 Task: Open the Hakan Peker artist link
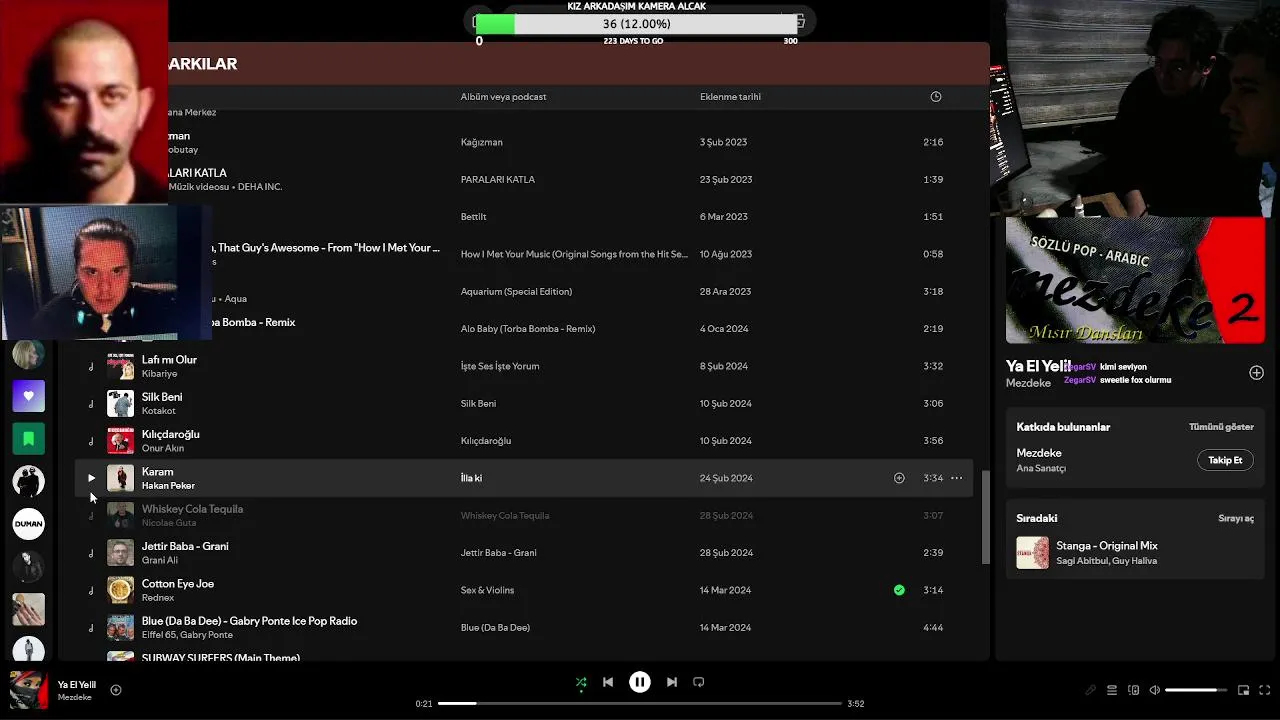click(168, 486)
